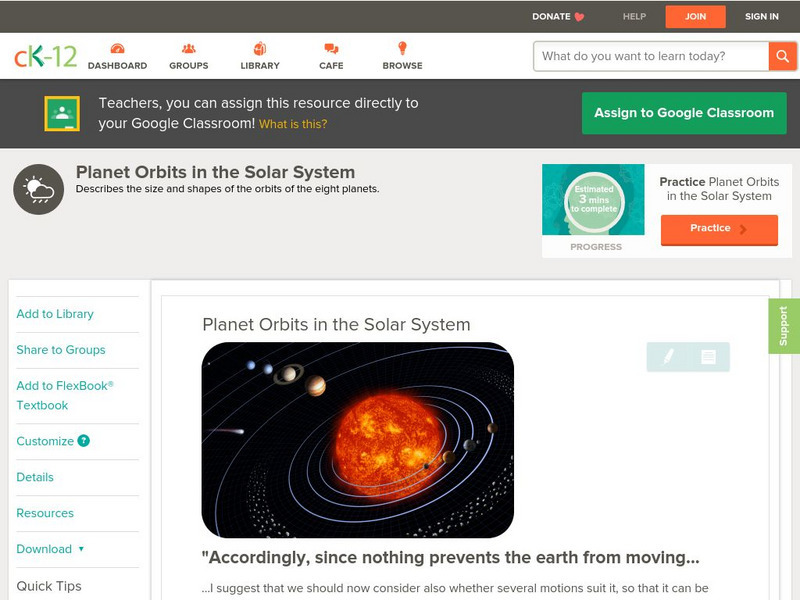Open the Groups icon
The image size is (800, 600).
(x=189, y=50)
